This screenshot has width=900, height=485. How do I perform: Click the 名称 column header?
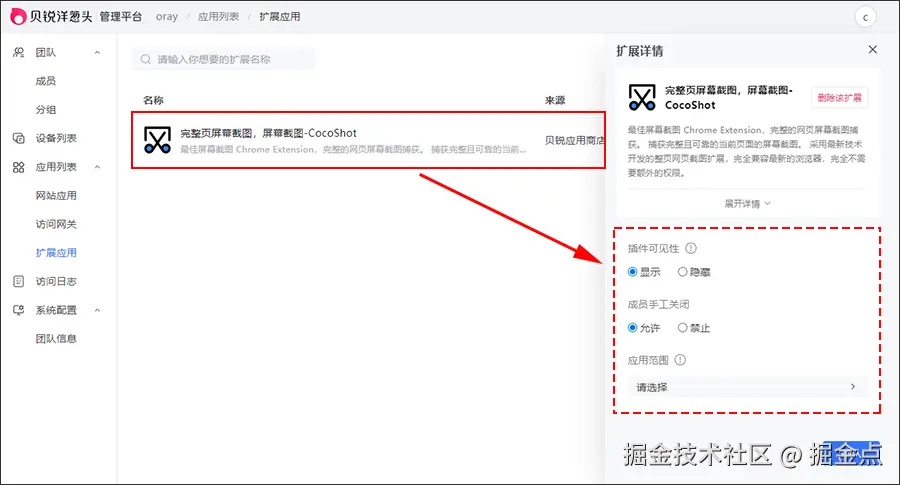[153, 100]
